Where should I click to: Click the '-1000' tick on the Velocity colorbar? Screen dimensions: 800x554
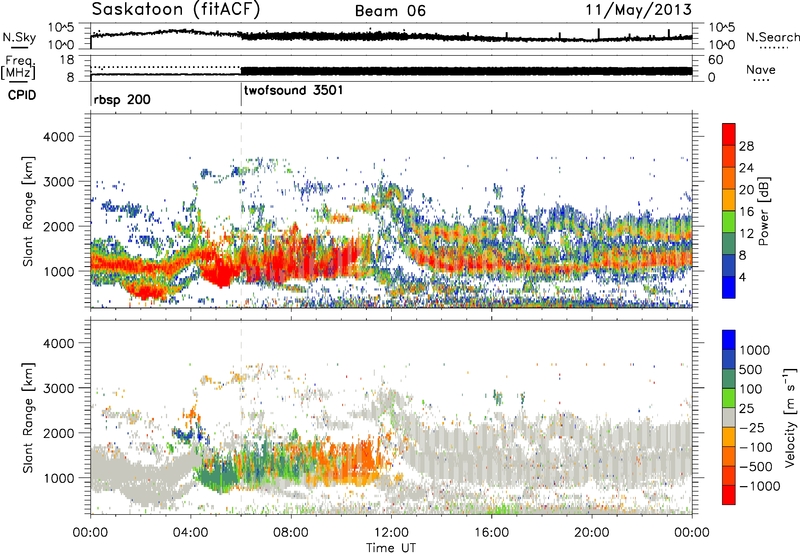click(760, 486)
